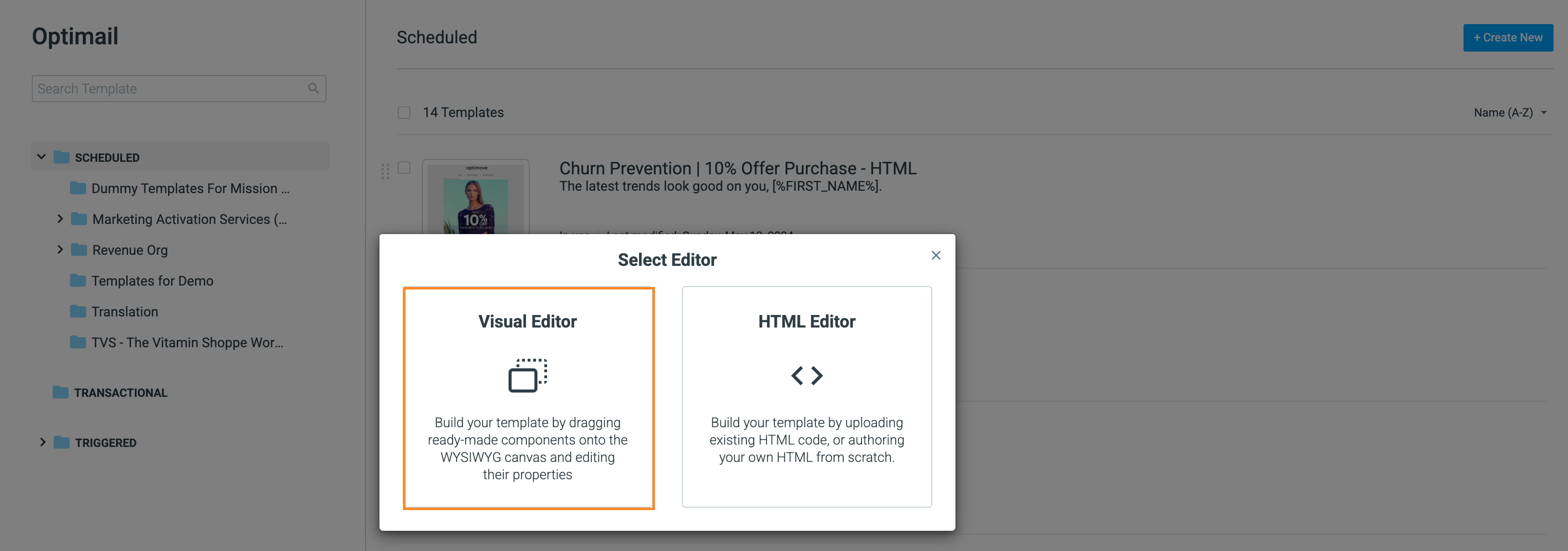
Task: Toggle the select-all 14 Templates checkbox
Action: pyautogui.click(x=404, y=113)
